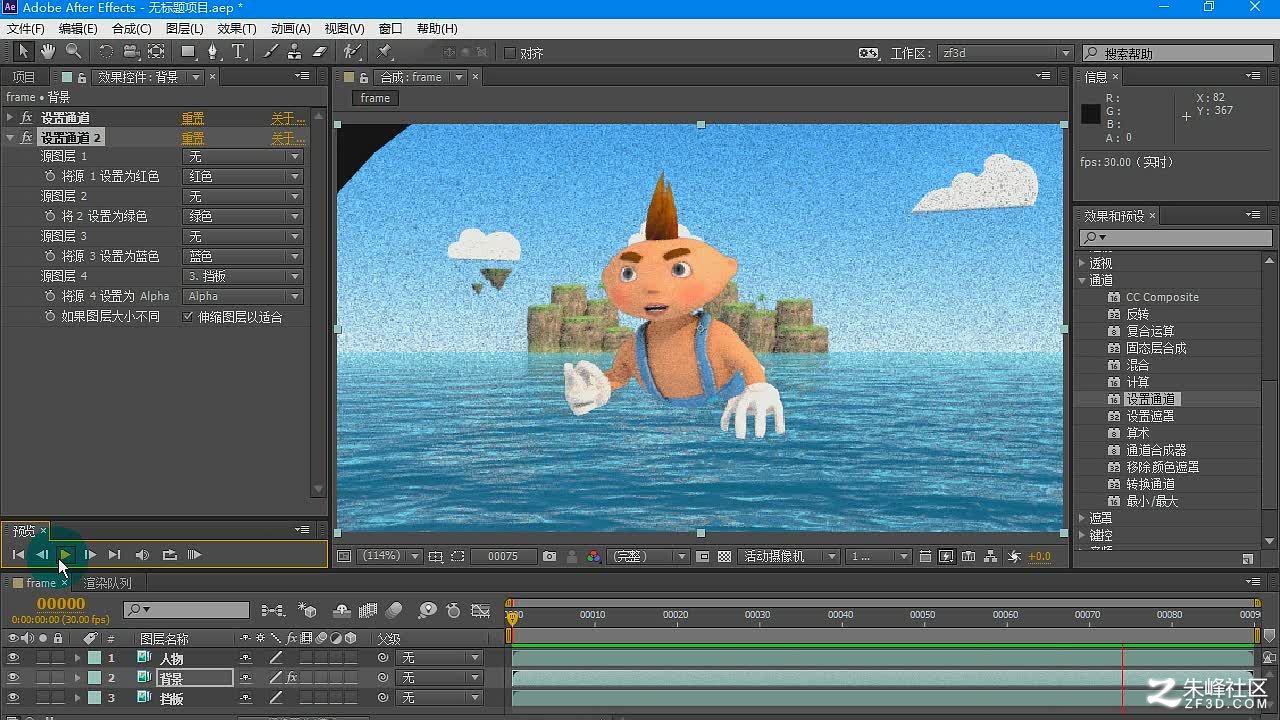Select the Rectangle shape tool

tap(188, 52)
